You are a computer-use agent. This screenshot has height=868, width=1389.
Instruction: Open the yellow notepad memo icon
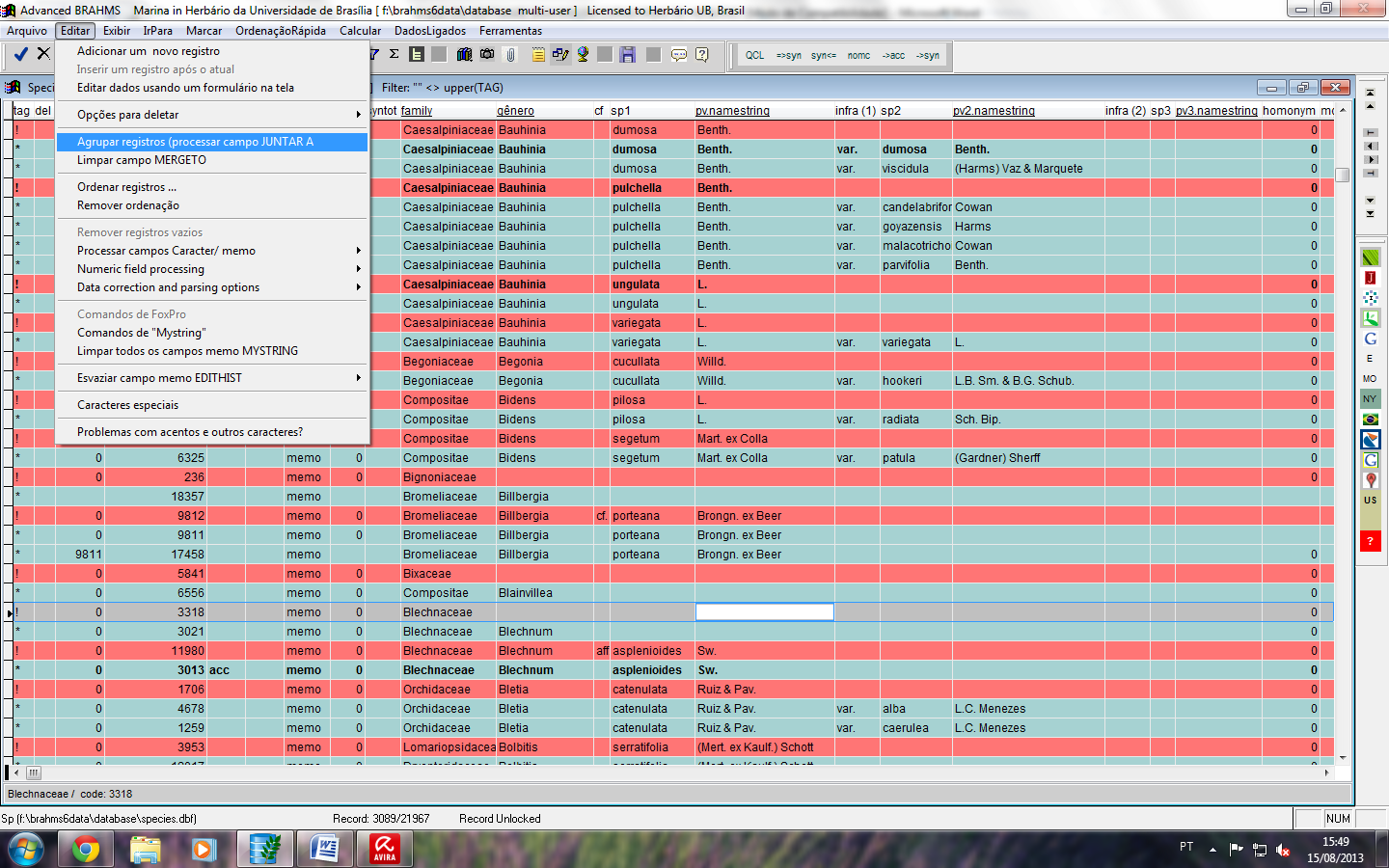[538, 55]
